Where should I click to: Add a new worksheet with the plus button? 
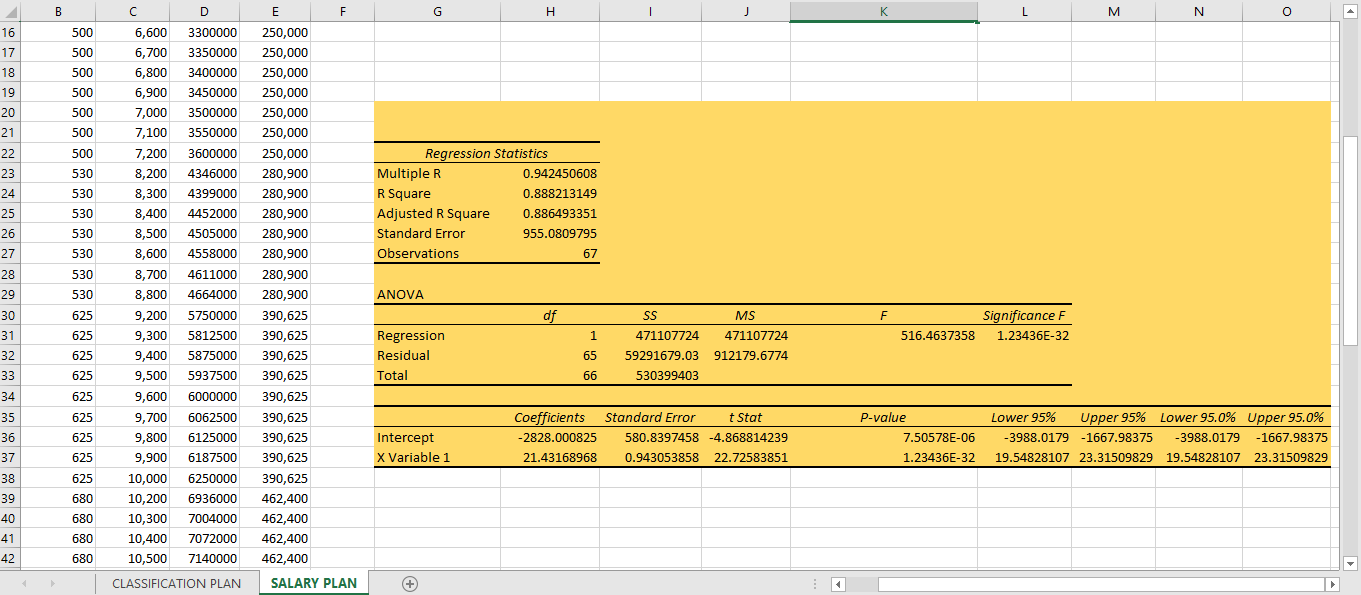[x=409, y=583]
